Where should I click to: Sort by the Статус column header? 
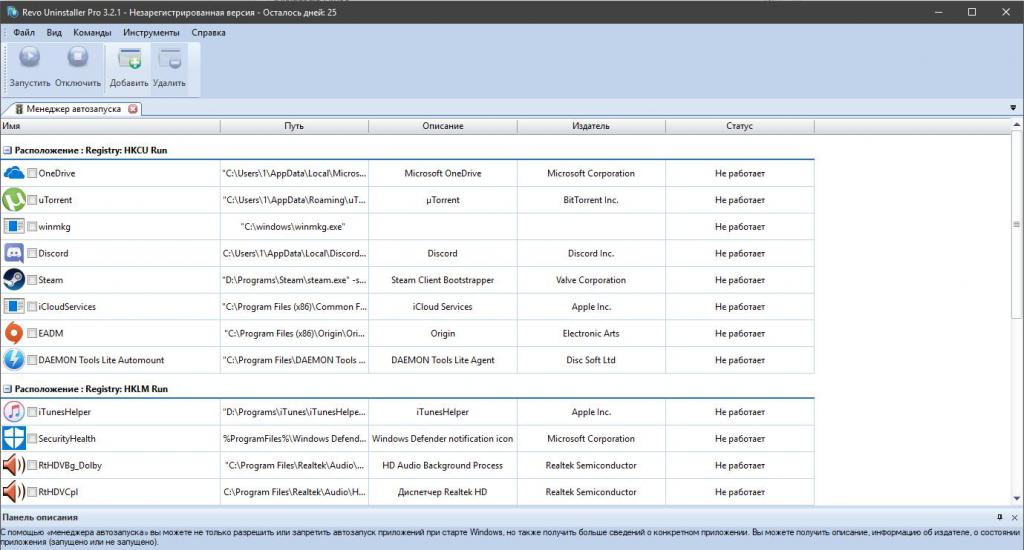click(740, 126)
